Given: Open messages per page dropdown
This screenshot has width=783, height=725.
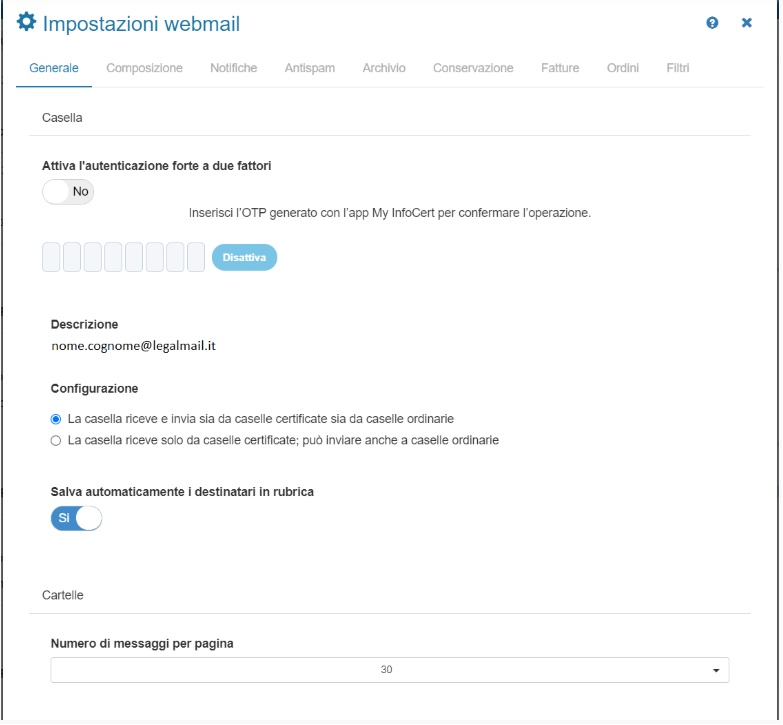Looking at the screenshot, I should point(389,670).
